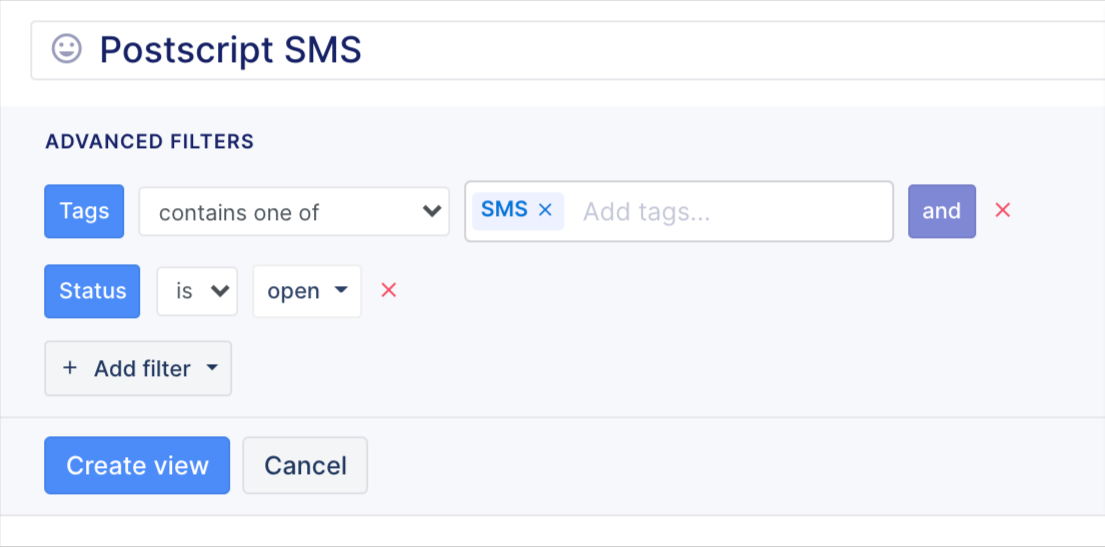This screenshot has height=547, width=1105.
Task: Expand the 'is' condition dropdown
Action: click(x=197, y=290)
